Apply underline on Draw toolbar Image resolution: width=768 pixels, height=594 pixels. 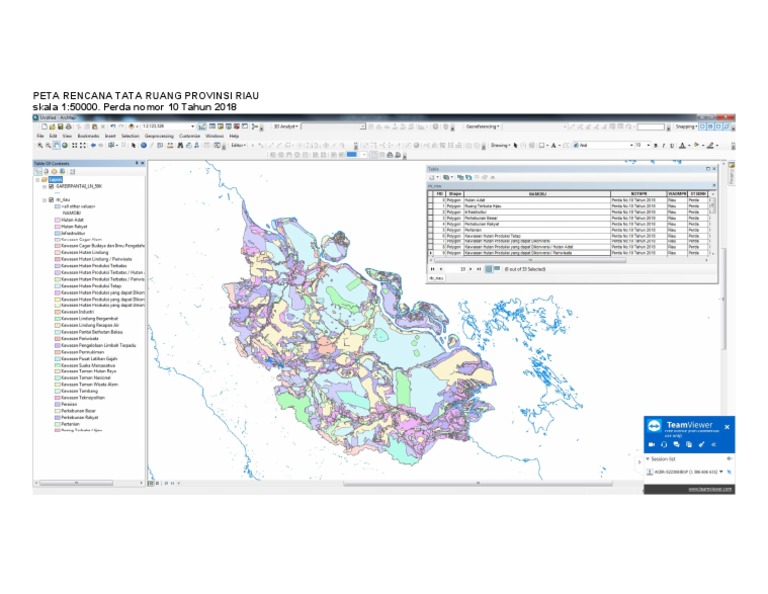click(x=672, y=145)
